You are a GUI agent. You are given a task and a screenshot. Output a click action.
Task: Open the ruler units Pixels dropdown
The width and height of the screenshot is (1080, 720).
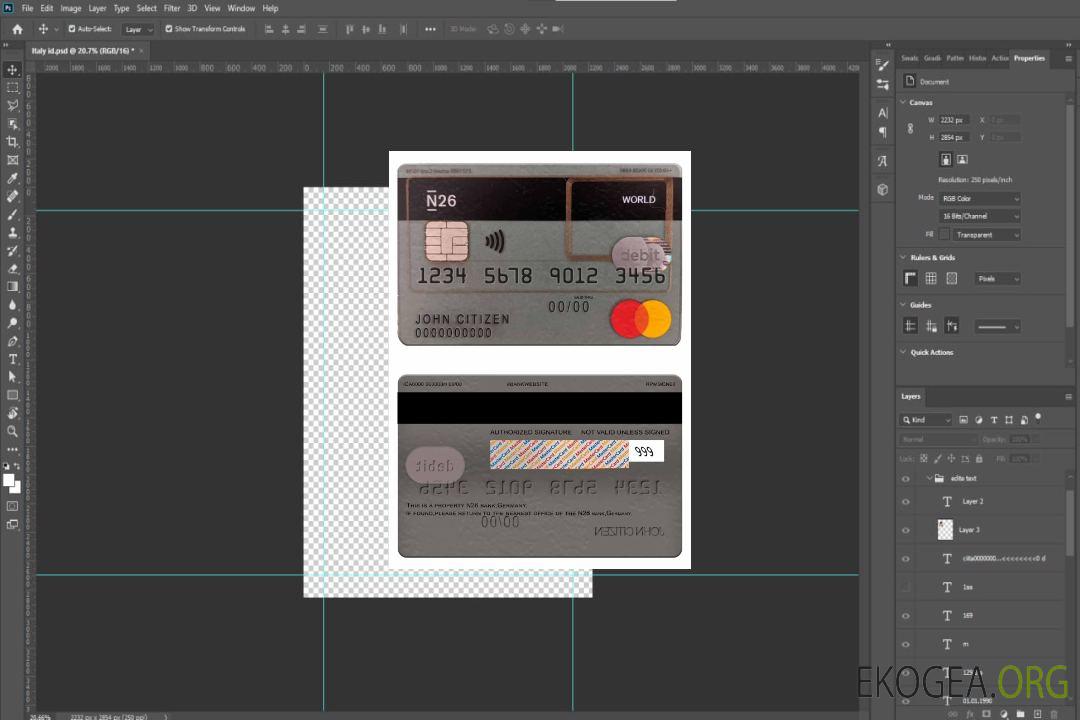point(997,279)
